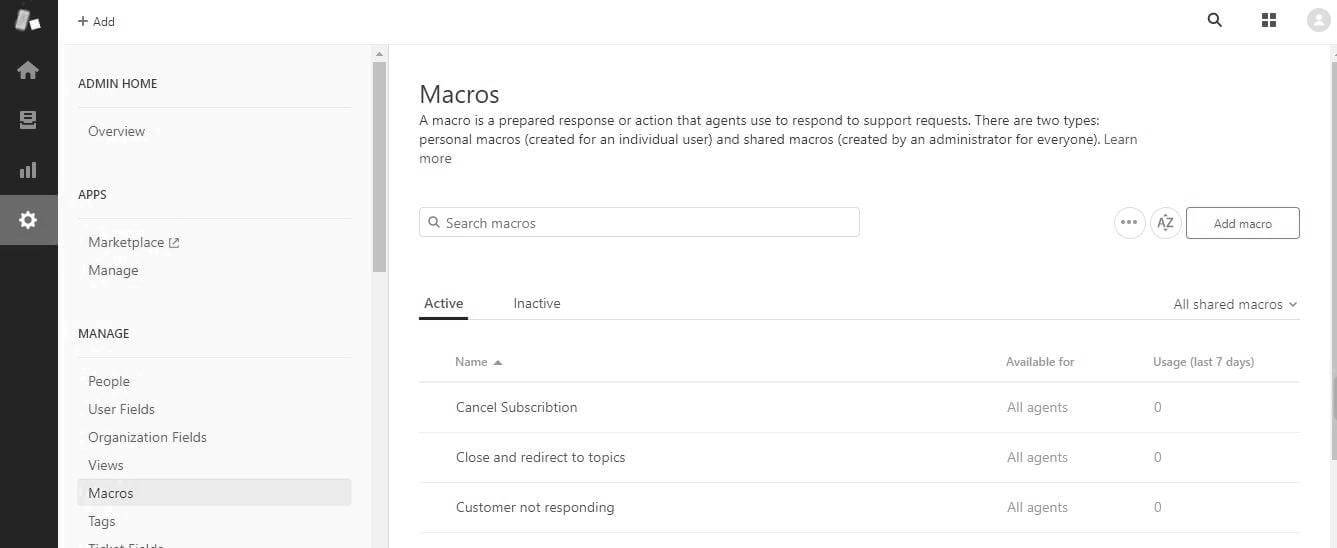This screenshot has width=1337, height=548.
Task: Click the admin sidebar scrollbar
Action: [x=379, y=166]
